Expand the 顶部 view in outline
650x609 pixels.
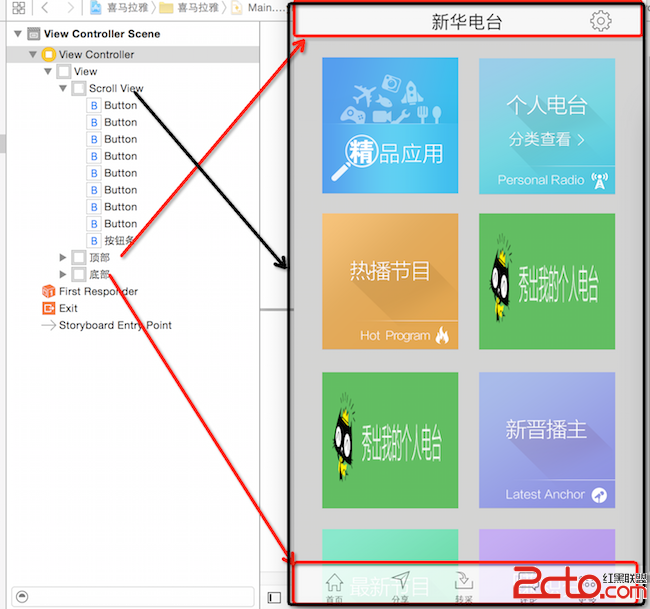[63, 257]
